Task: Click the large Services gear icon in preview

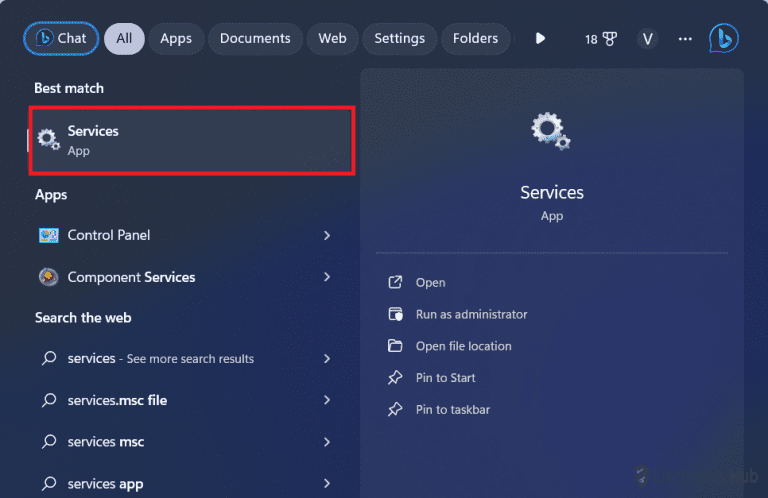Action: coord(551,132)
